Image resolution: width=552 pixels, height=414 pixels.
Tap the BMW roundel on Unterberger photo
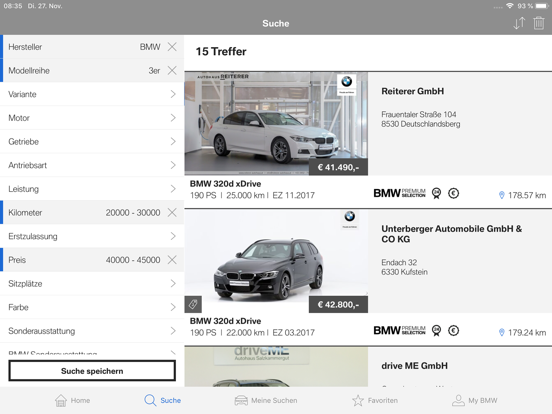tap(350, 216)
